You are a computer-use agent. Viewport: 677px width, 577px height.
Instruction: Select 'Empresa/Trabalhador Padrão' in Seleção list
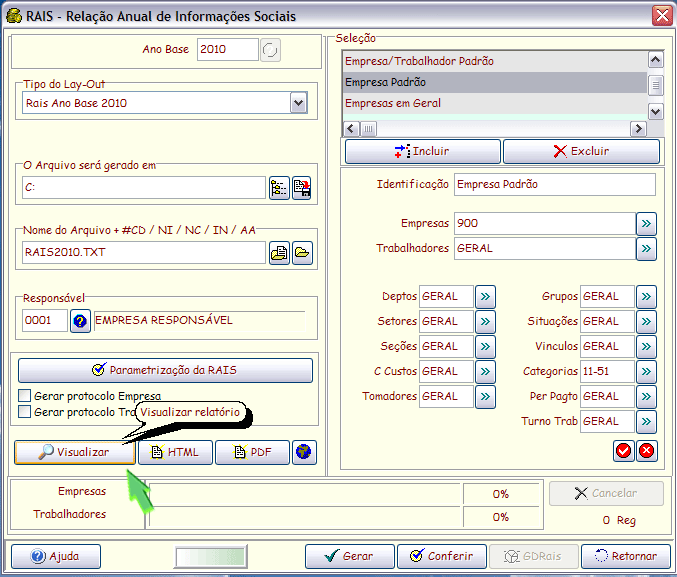[495, 61]
